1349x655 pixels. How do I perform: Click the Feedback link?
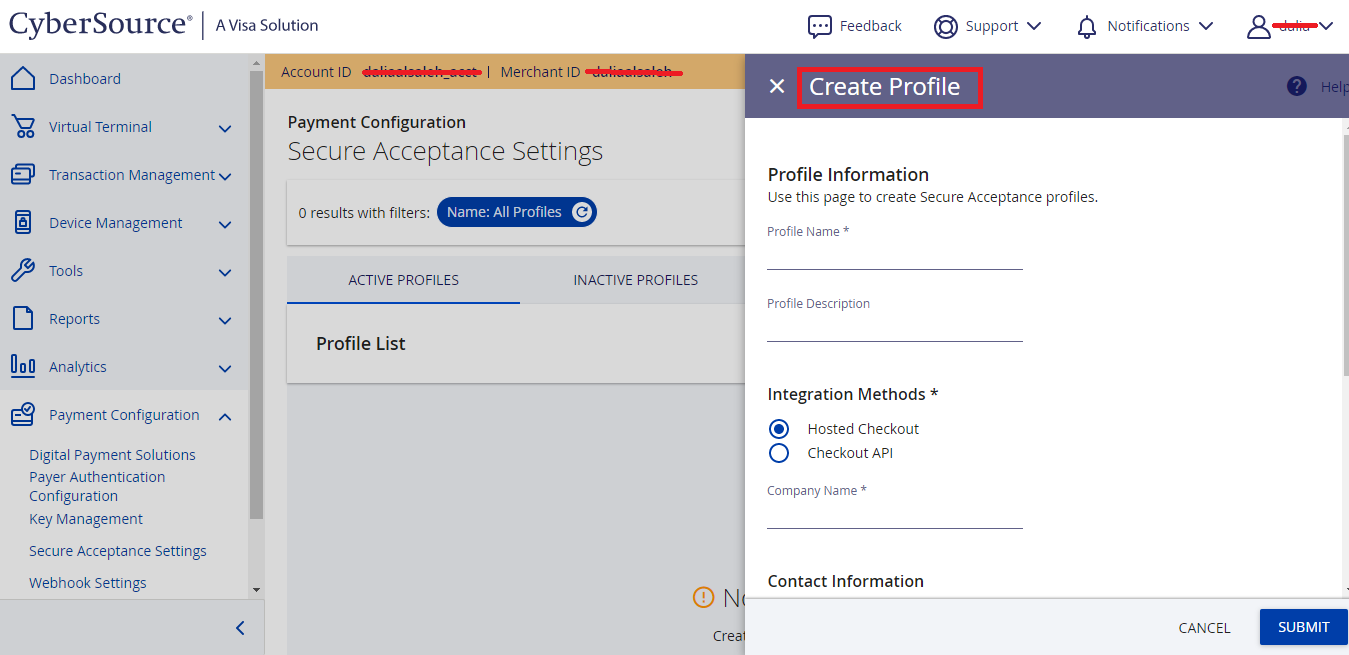[x=871, y=26]
